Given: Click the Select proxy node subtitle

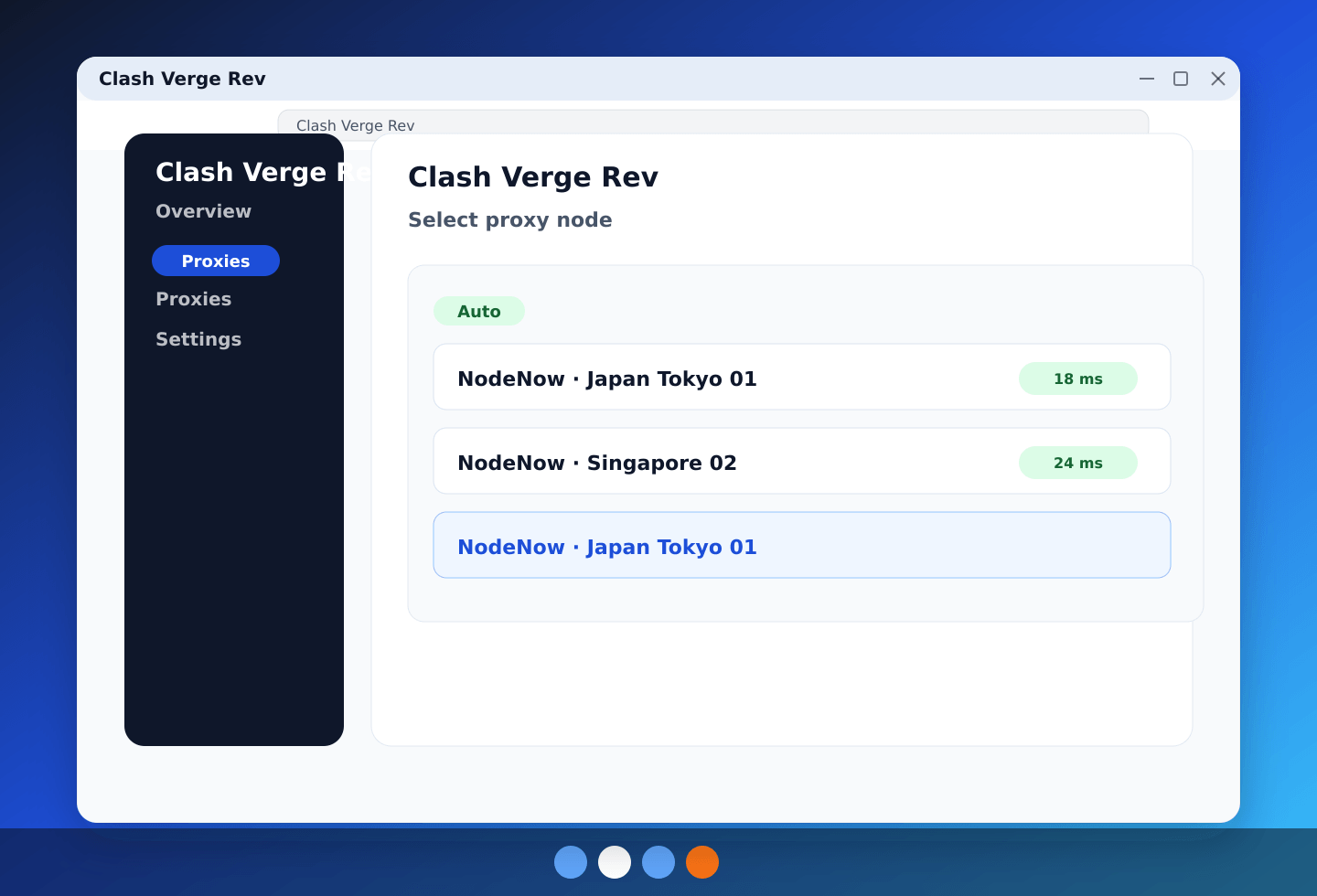Looking at the screenshot, I should point(510,219).
